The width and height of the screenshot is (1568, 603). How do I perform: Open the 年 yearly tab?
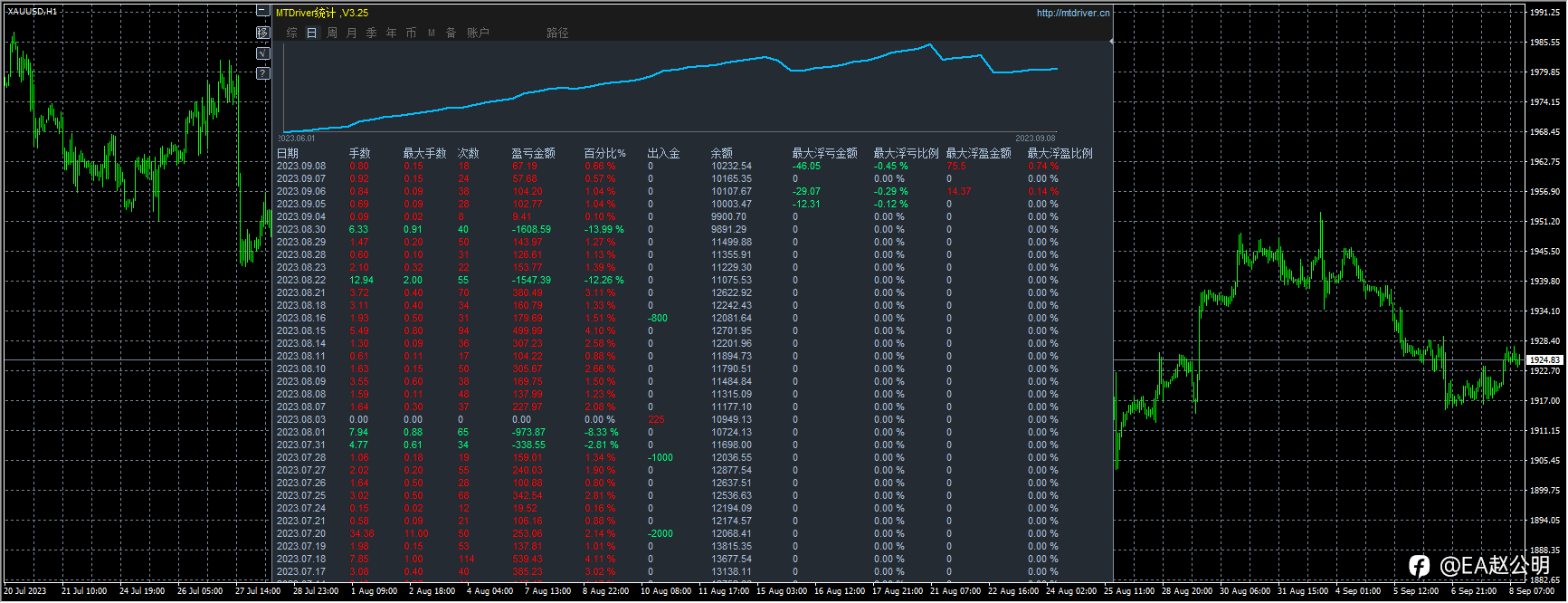[391, 33]
